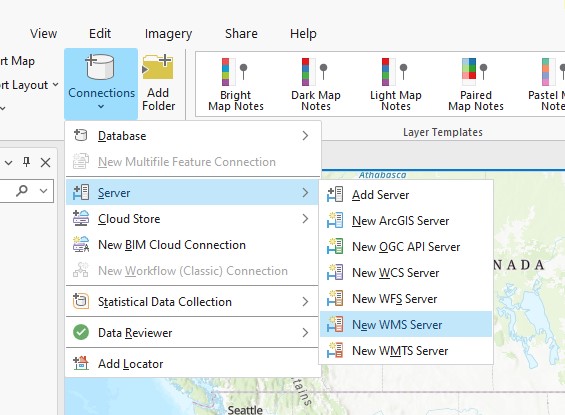Open the Share ribbon tab
Viewport: 565px width, 415px height.
click(x=241, y=34)
